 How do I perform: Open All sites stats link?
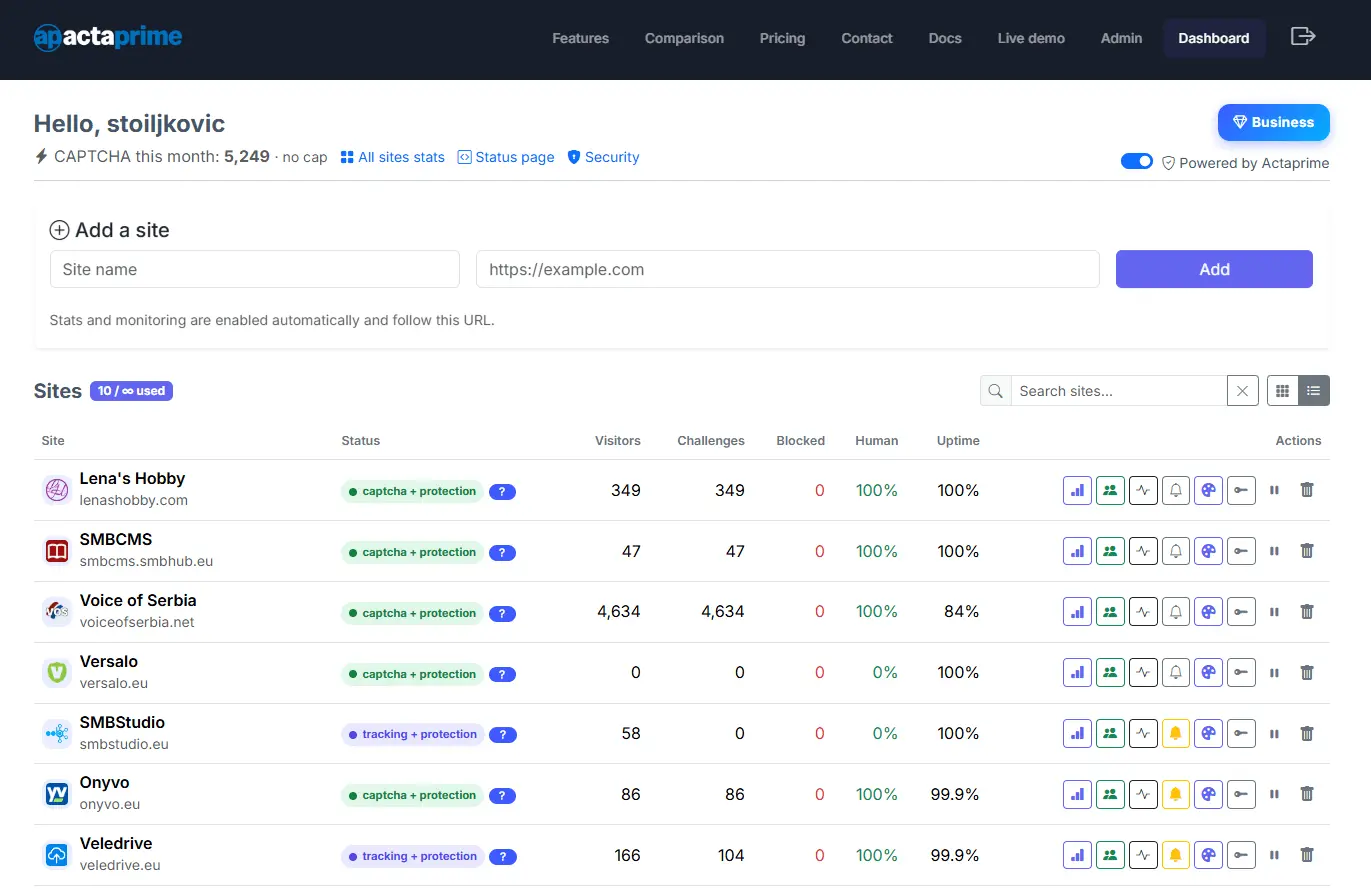pyautogui.click(x=392, y=157)
